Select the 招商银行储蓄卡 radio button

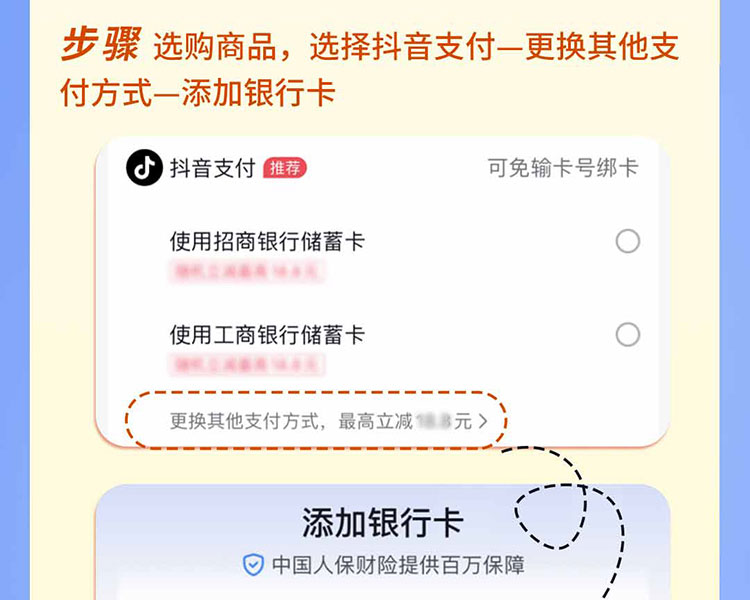628,241
